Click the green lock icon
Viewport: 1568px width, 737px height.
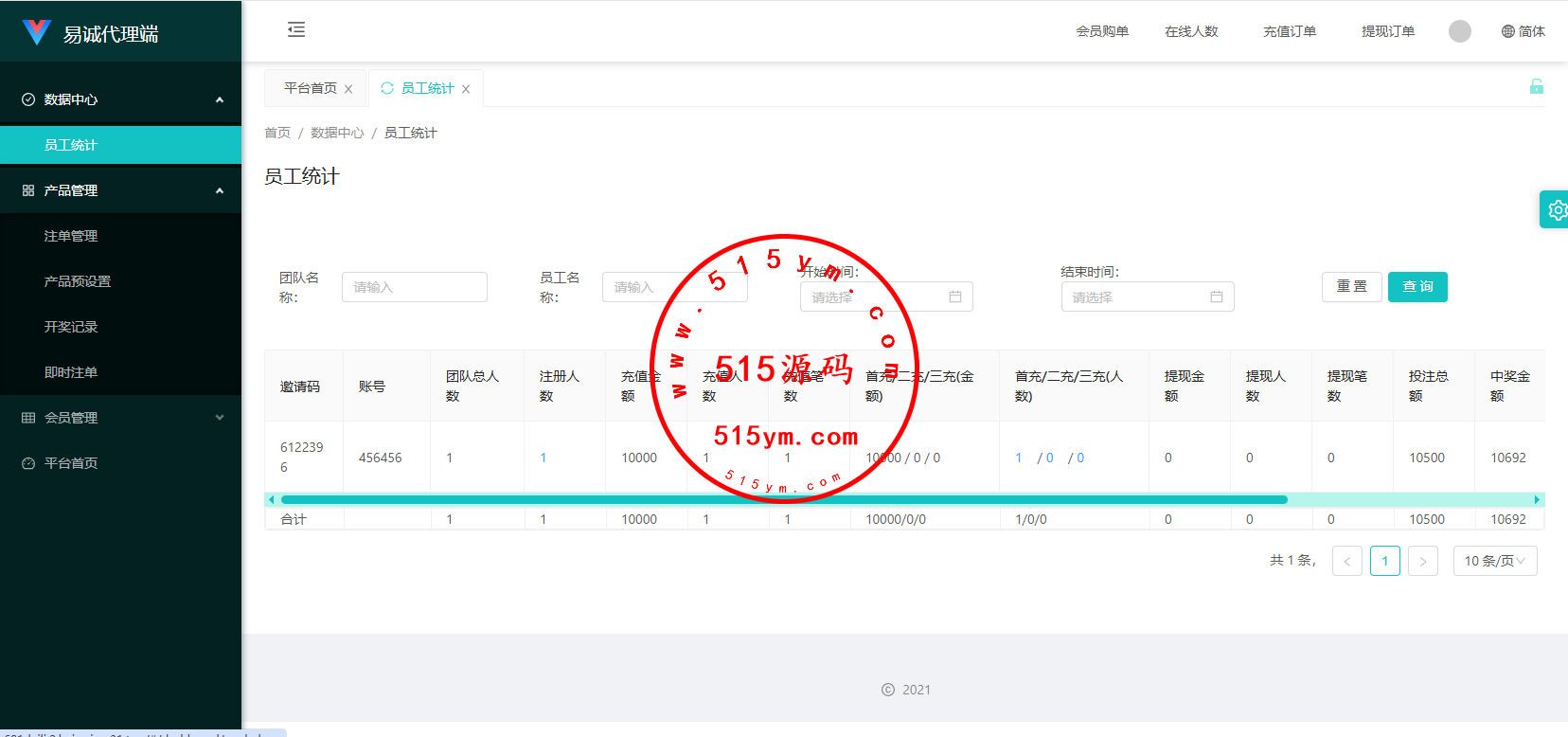pyautogui.click(x=1536, y=87)
